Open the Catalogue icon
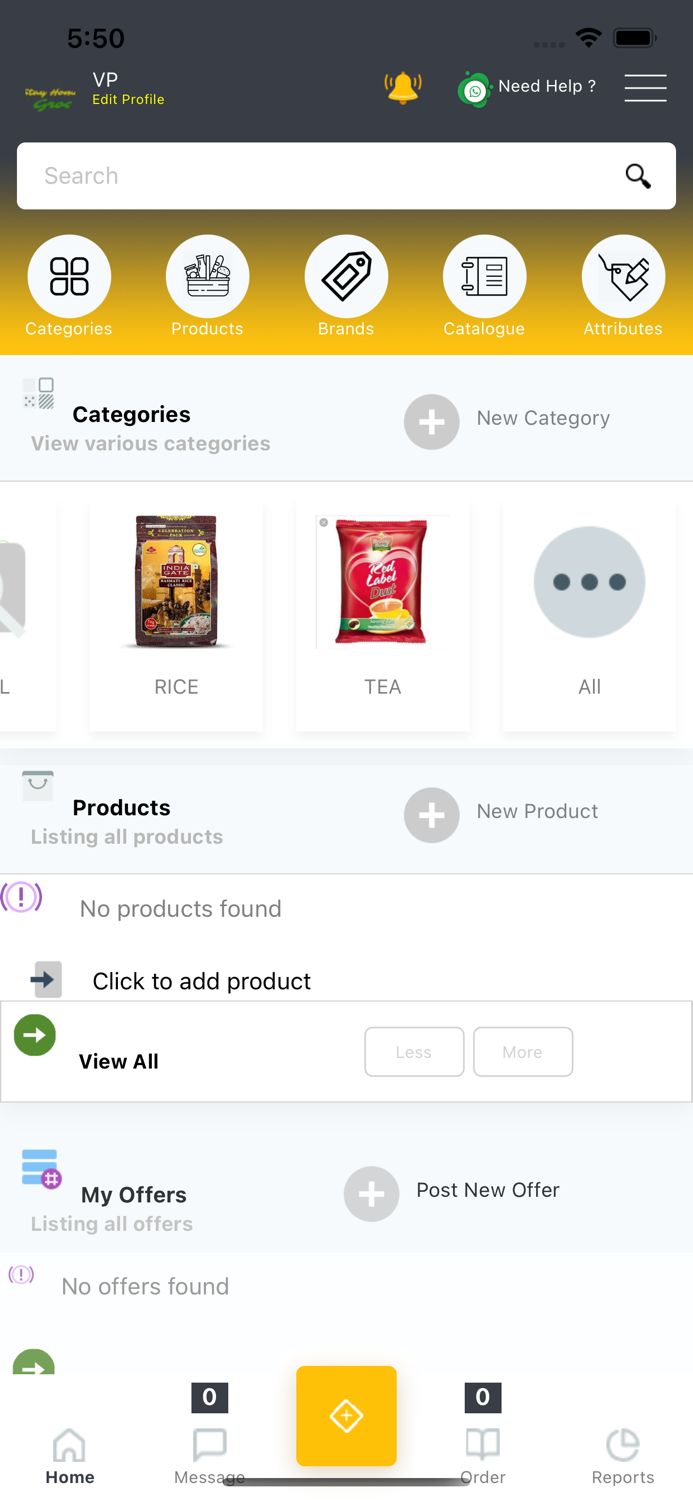 [x=485, y=276]
